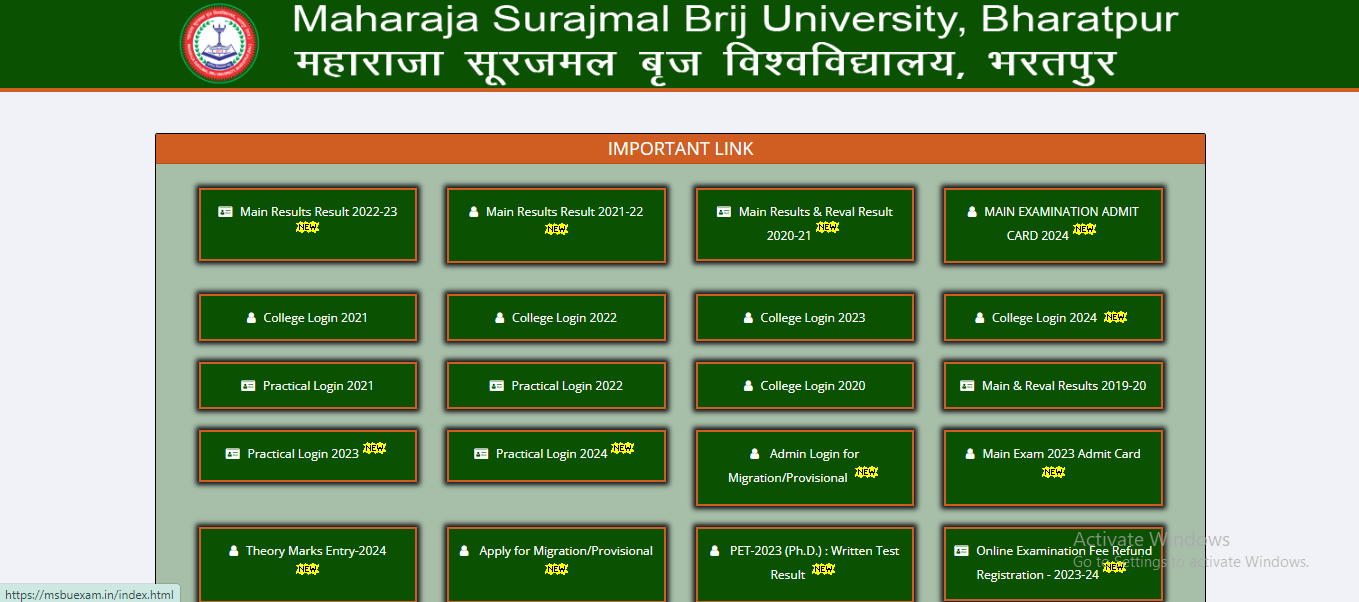The image size is (1359, 602).
Task: Click the Maharaja Surajmal Brij University logo
Action: [219, 44]
